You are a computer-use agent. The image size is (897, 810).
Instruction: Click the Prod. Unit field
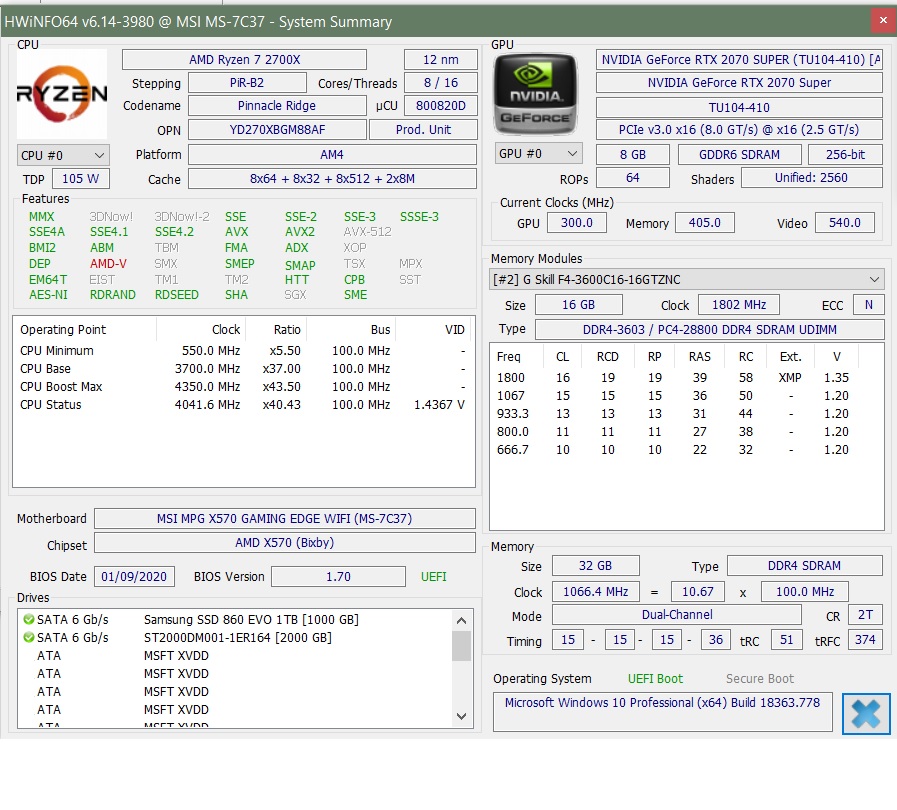pos(423,130)
